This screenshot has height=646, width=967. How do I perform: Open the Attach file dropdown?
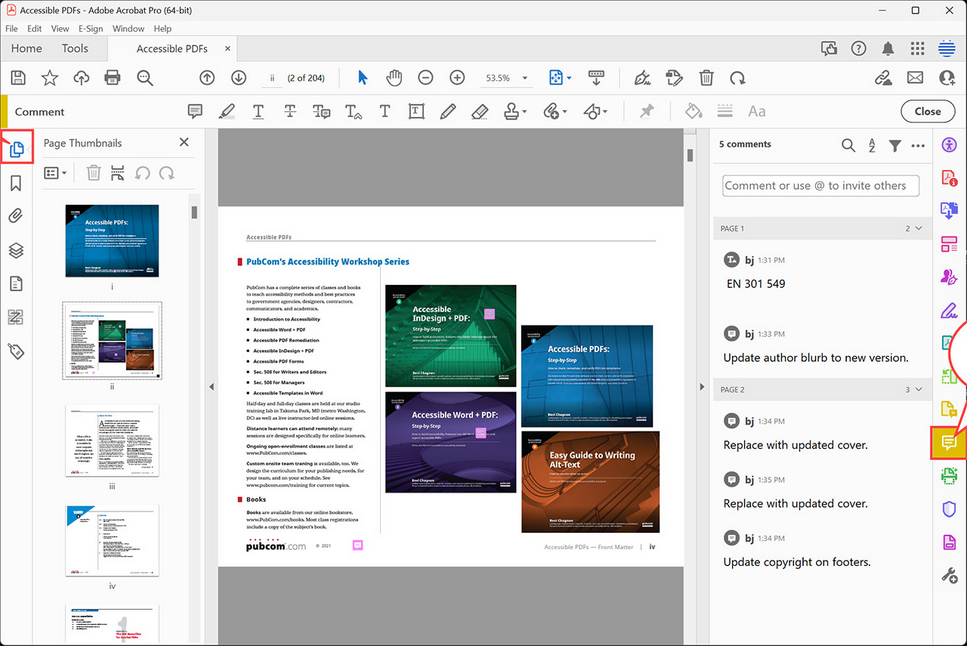(x=554, y=111)
